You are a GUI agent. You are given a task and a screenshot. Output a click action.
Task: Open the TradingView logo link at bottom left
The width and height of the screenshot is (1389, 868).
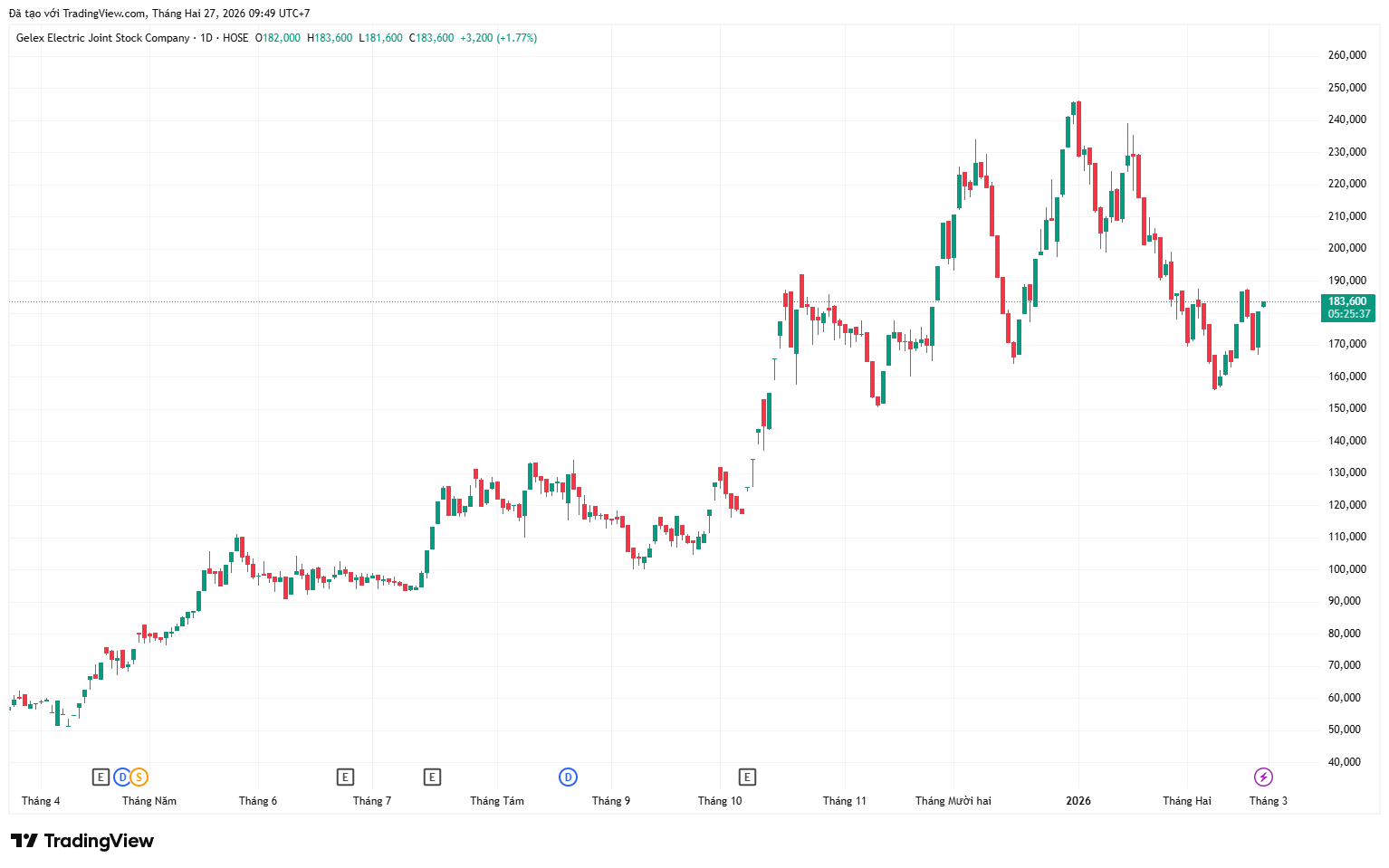click(x=82, y=841)
